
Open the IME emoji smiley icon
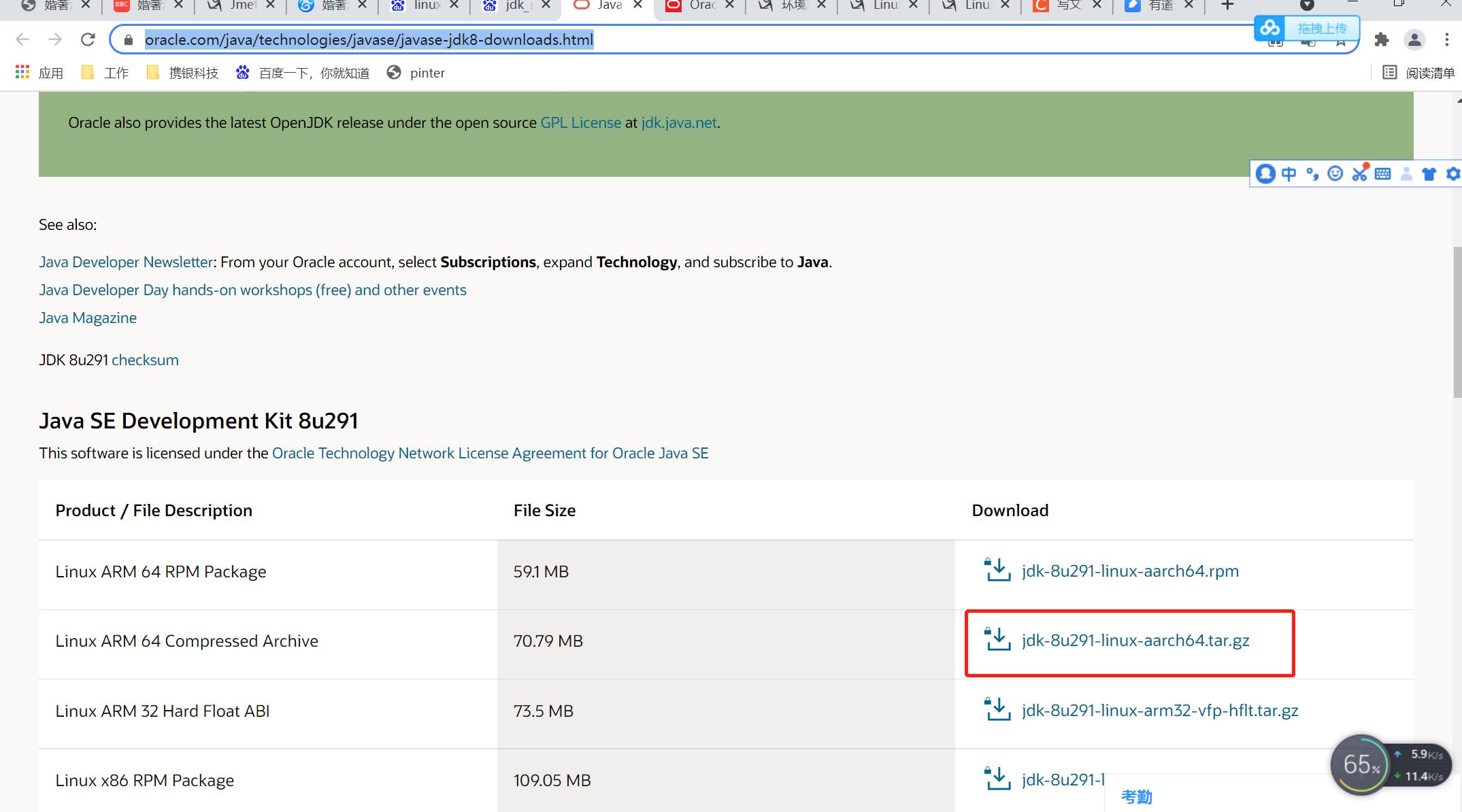click(1335, 173)
